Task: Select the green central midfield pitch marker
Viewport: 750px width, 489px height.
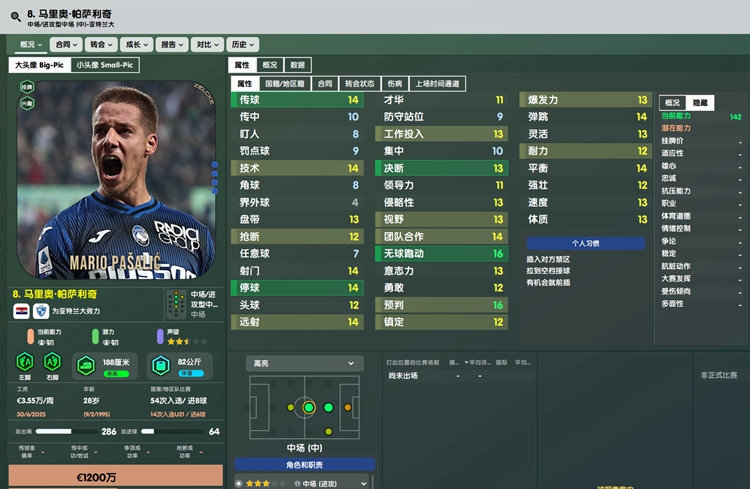Action: (x=309, y=408)
